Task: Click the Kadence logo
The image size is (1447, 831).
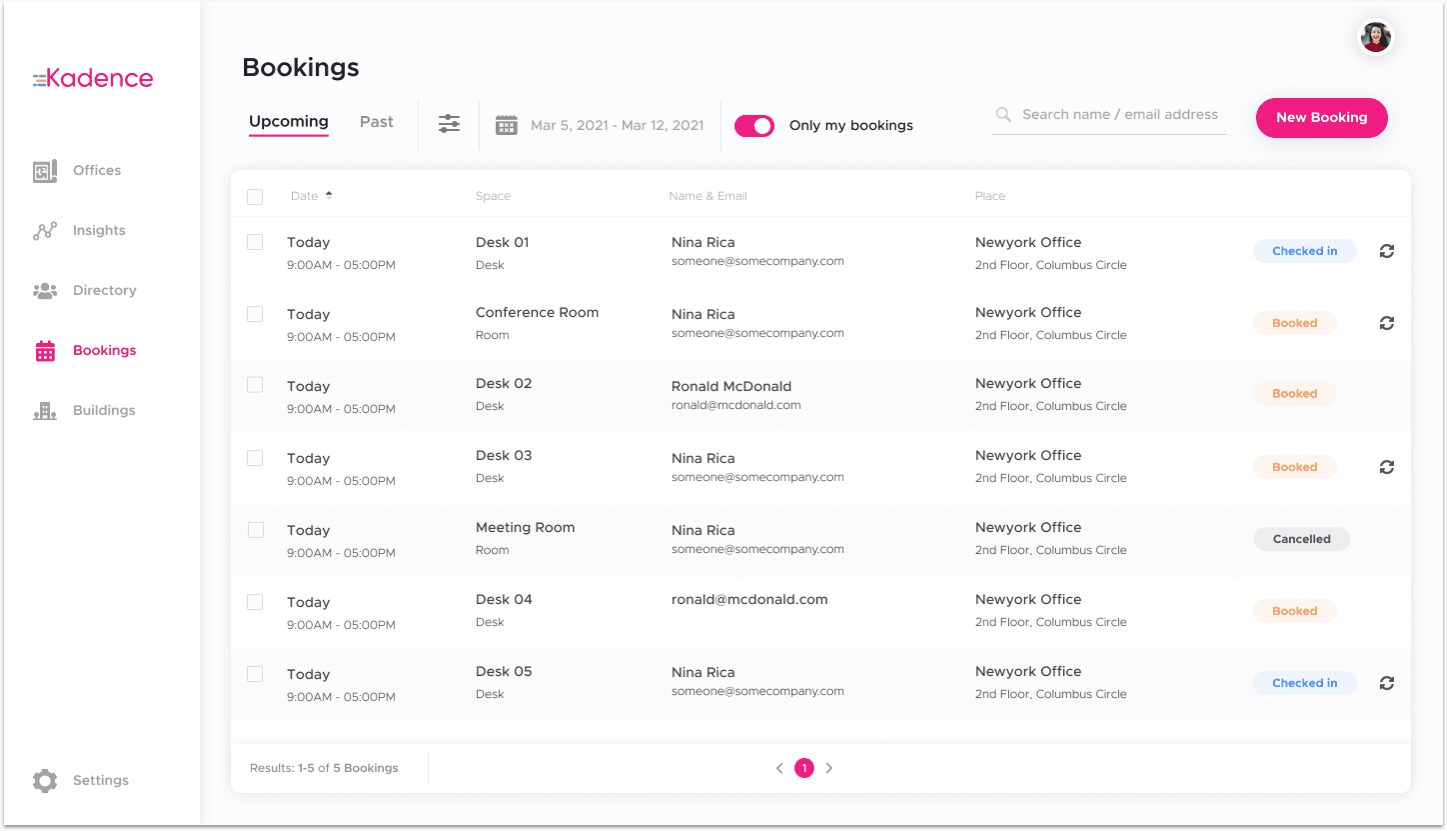Action: point(93,78)
